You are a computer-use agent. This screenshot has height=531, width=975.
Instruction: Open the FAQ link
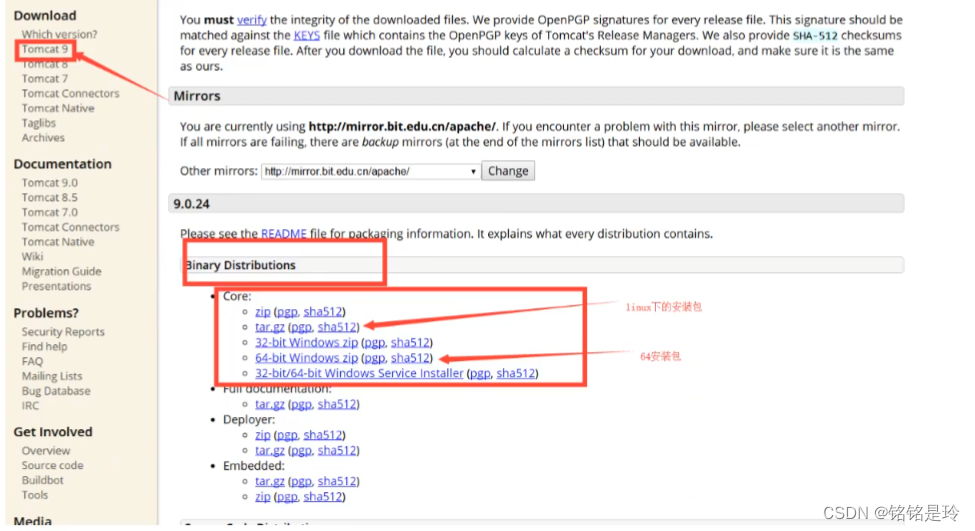pyautogui.click(x=32, y=362)
